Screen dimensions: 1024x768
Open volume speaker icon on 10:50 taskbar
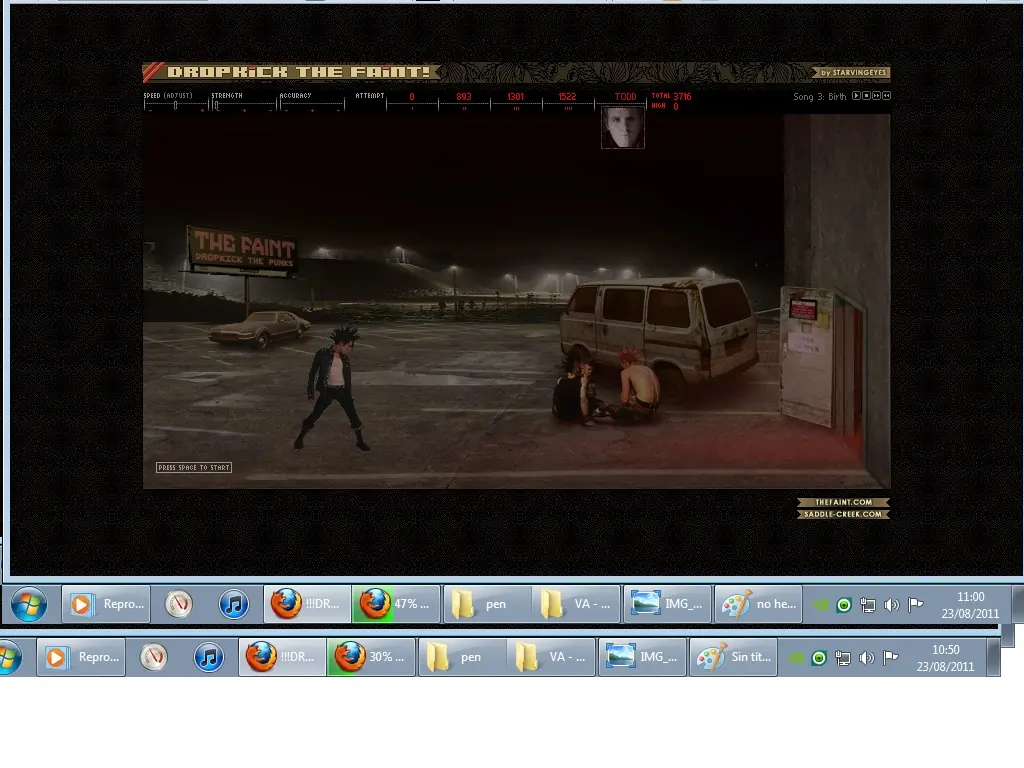pyautogui.click(x=867, y=658)
